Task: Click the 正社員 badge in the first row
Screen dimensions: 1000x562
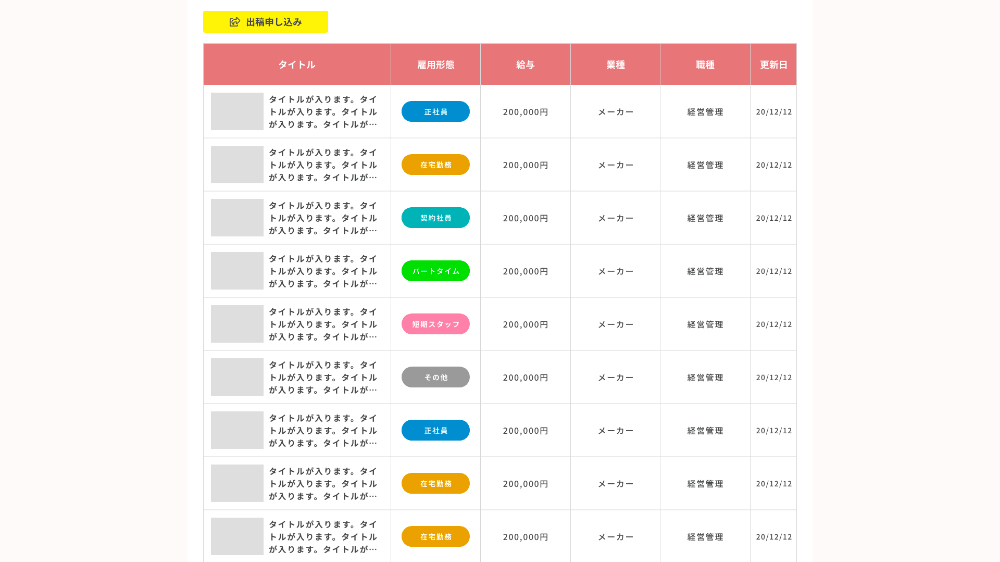Action: [x=435, y=112]
